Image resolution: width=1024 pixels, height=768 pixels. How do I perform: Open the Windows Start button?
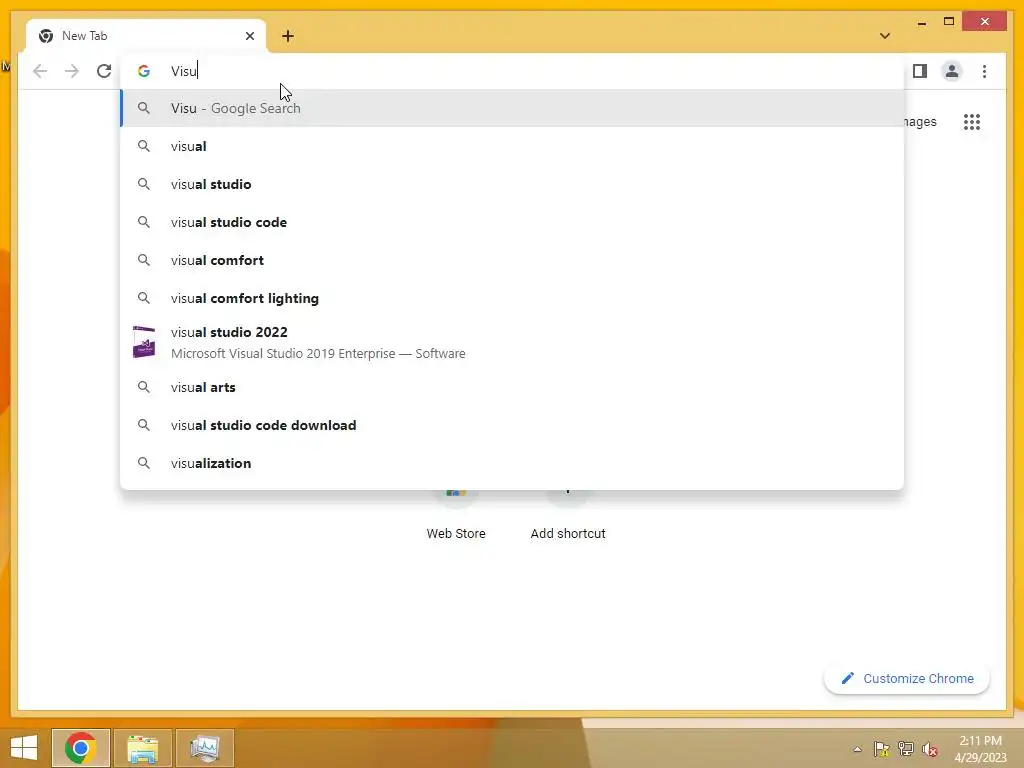[x=24, y=748]
